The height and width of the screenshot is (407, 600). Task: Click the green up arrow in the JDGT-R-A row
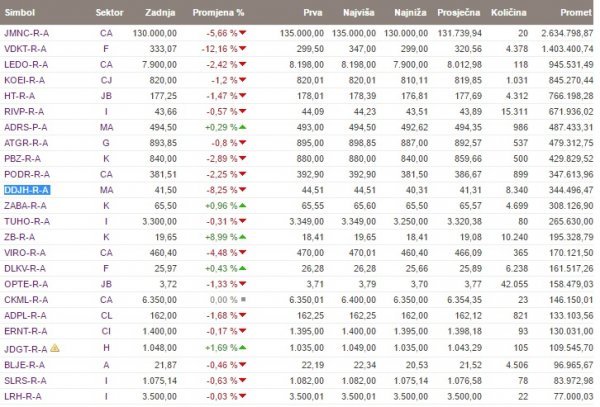242,348
